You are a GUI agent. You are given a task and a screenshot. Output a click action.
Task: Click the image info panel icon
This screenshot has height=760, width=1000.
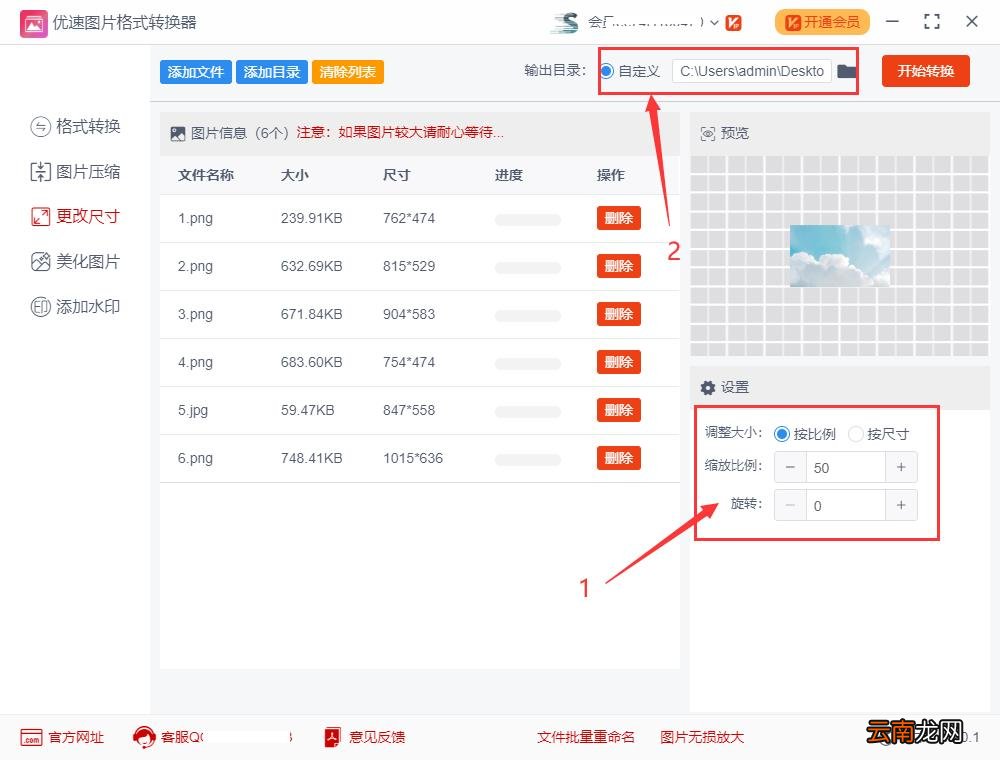[x=178, y=133]
